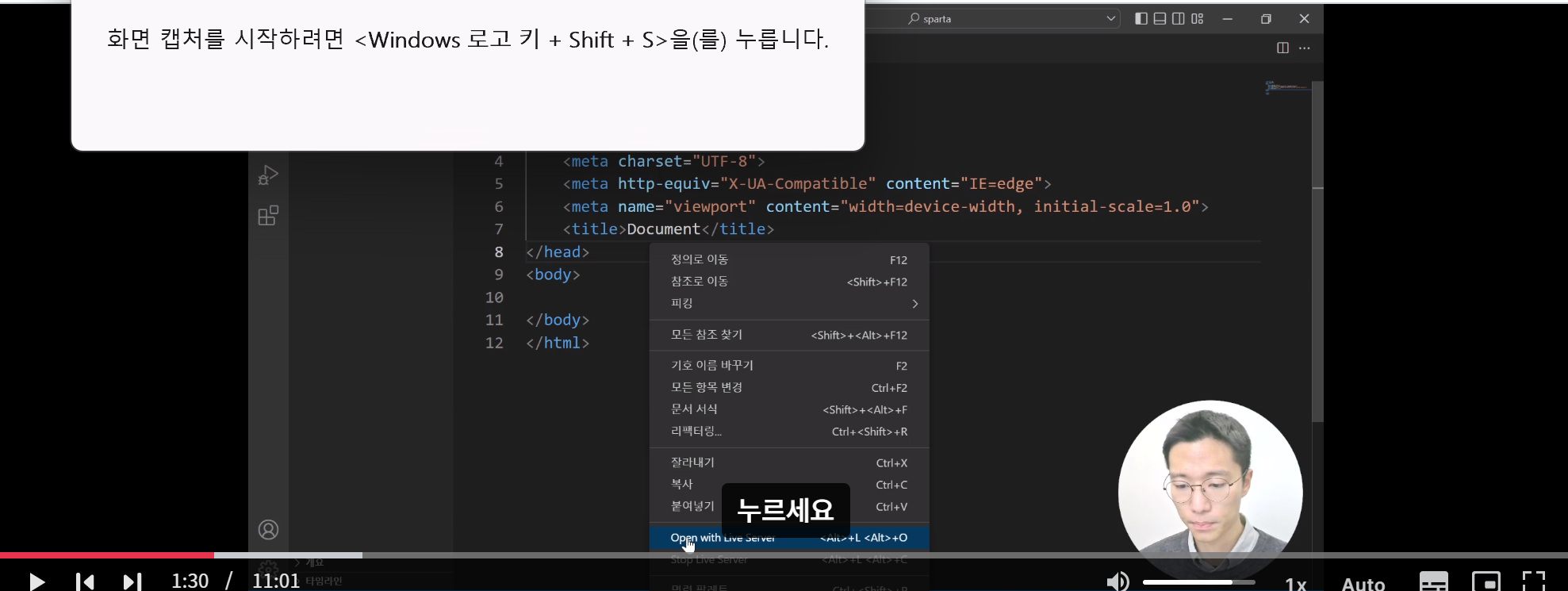This screenshot has height=591, width=1568.
Task: Split the editor to the right
Action: tap(1282, 48)
